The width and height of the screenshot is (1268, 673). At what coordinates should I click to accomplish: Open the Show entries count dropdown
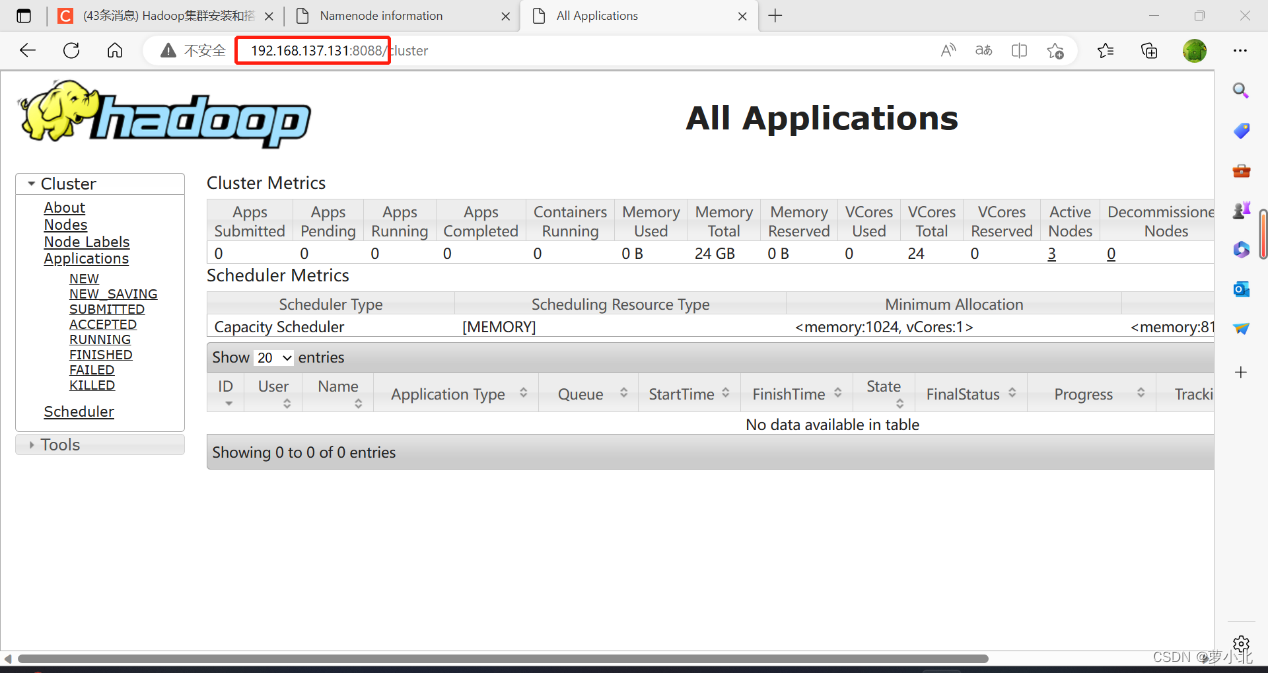pos(274,357)
